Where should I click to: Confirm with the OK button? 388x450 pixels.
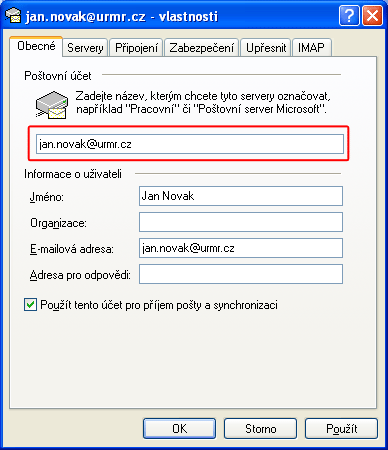pos(180,429)
